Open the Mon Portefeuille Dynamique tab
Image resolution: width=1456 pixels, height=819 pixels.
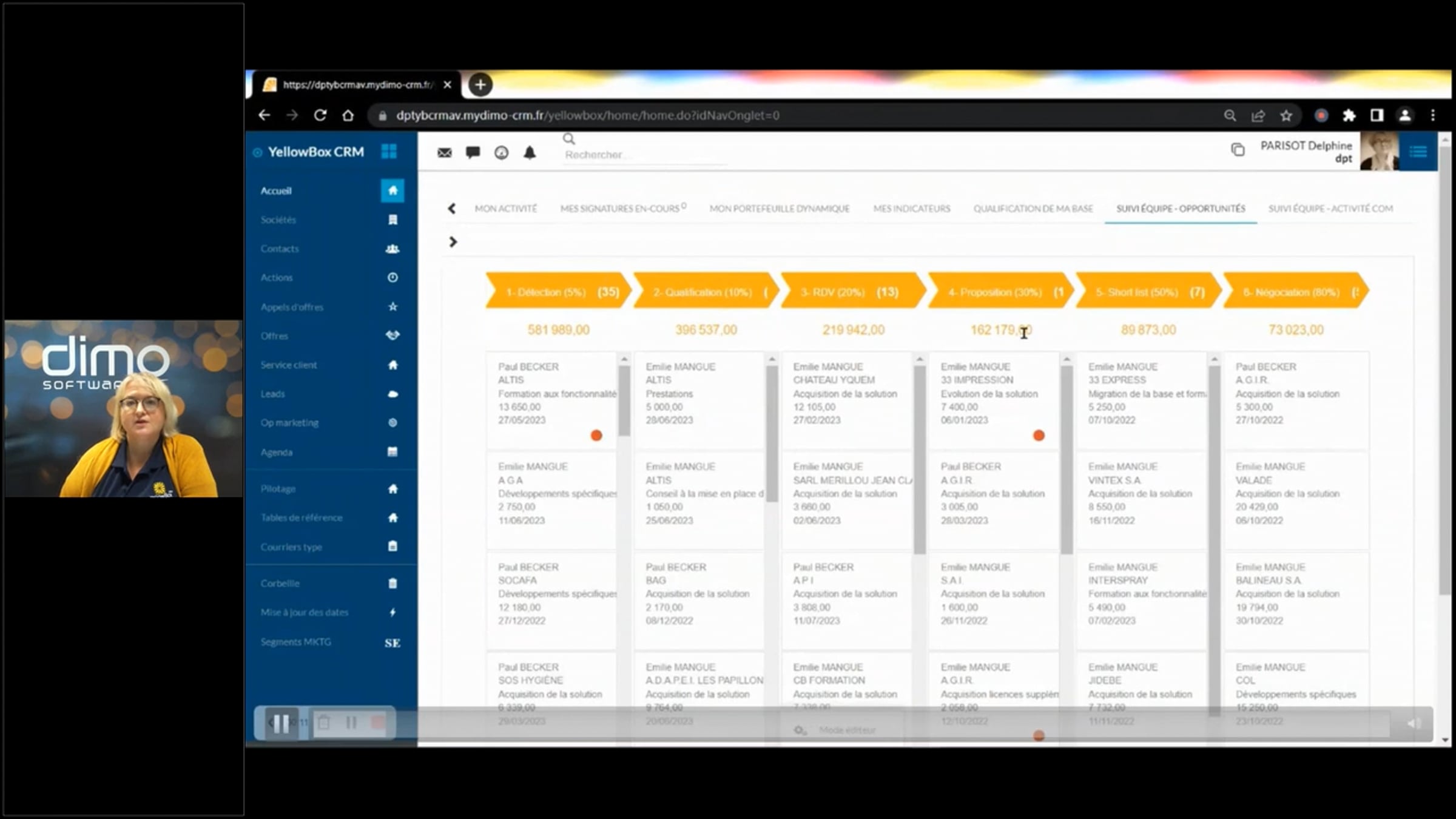[x=779, y=209]
